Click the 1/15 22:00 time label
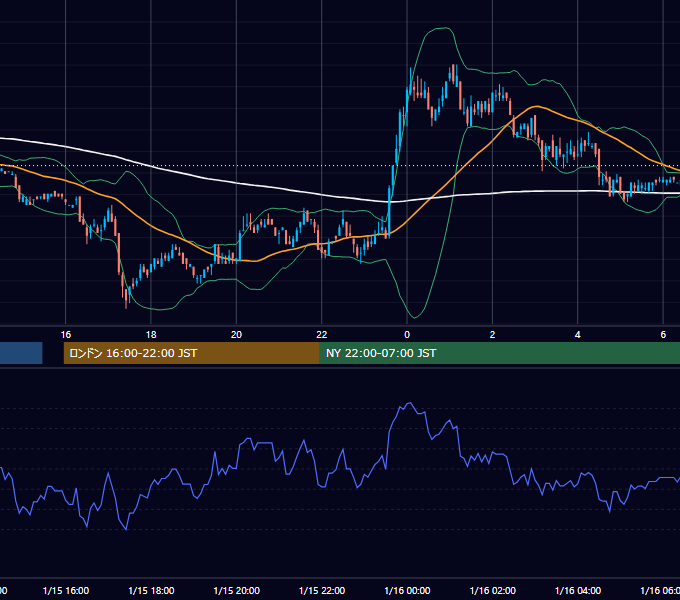680x600 pixels. point(322,590)
